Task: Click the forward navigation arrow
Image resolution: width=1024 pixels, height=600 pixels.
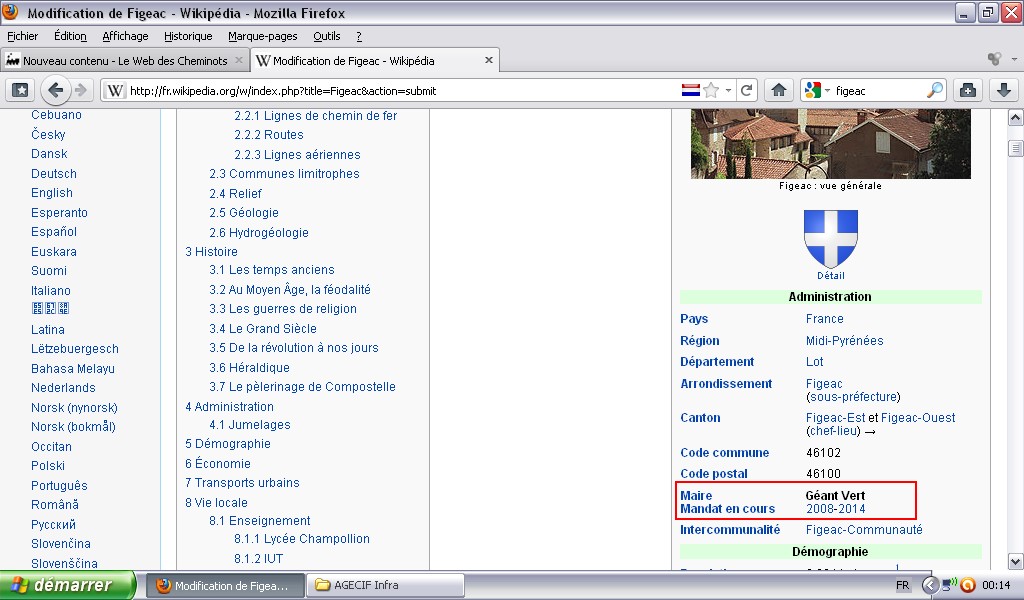Action: point(80,90)
